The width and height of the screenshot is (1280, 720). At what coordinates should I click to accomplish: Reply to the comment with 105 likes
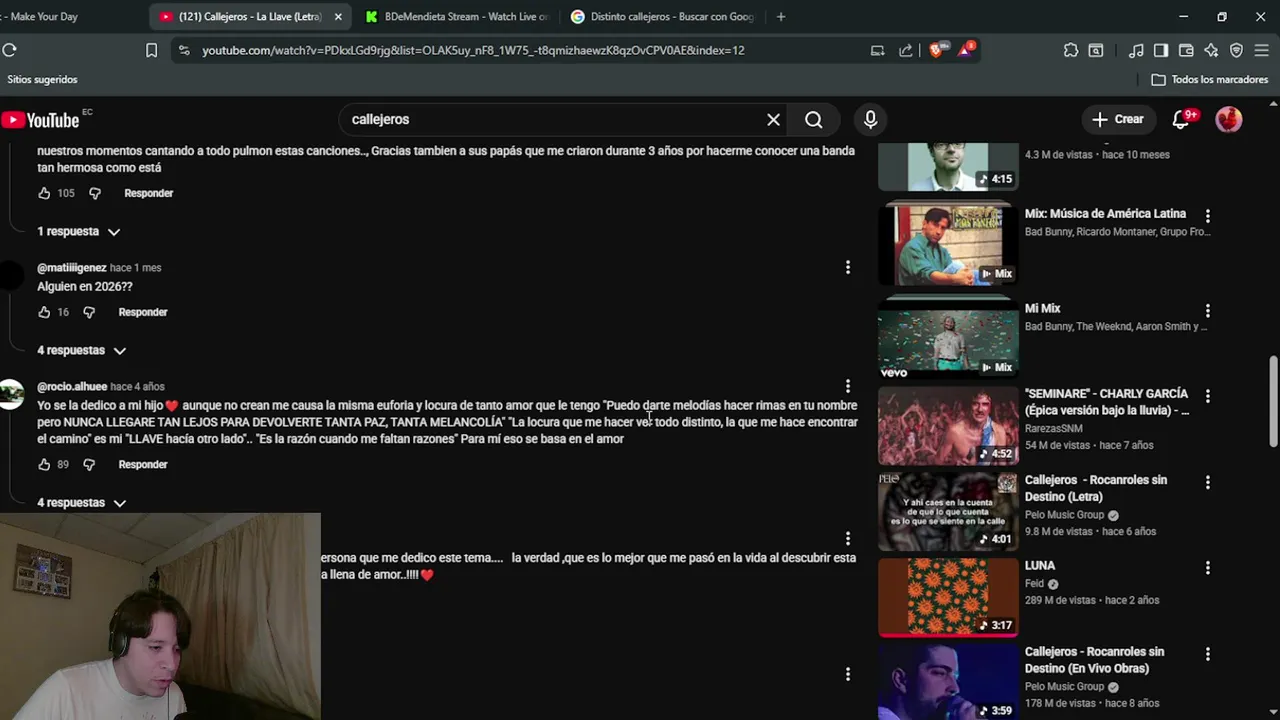(149, 193)
